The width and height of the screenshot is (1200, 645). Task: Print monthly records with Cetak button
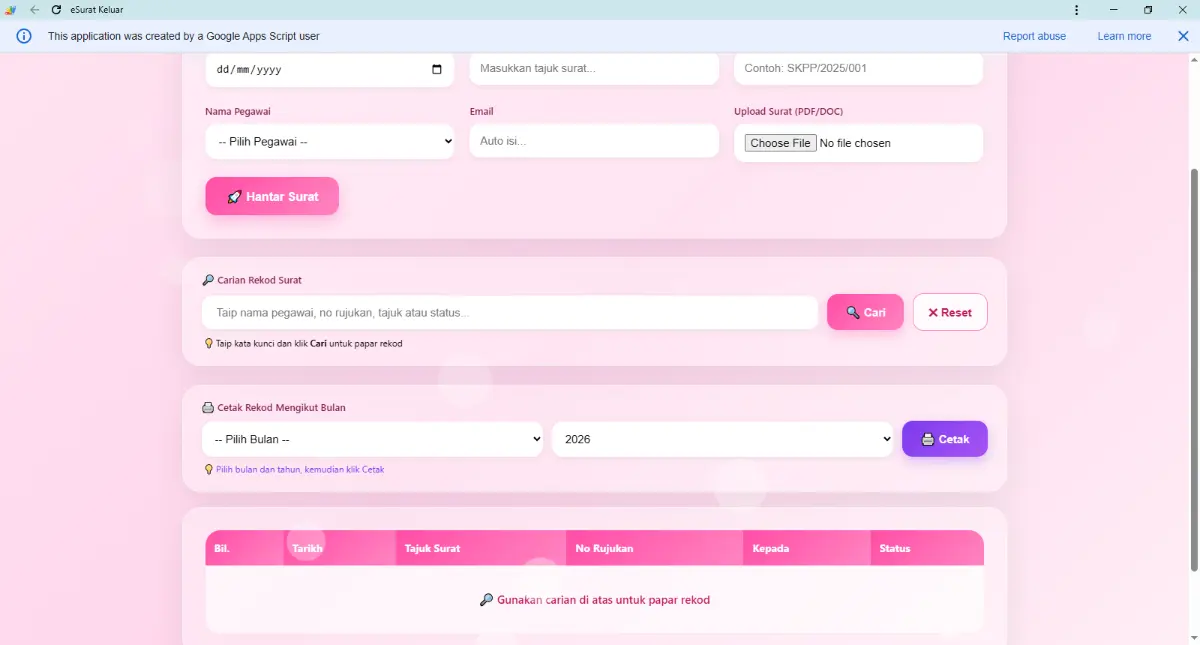point(945,439)
